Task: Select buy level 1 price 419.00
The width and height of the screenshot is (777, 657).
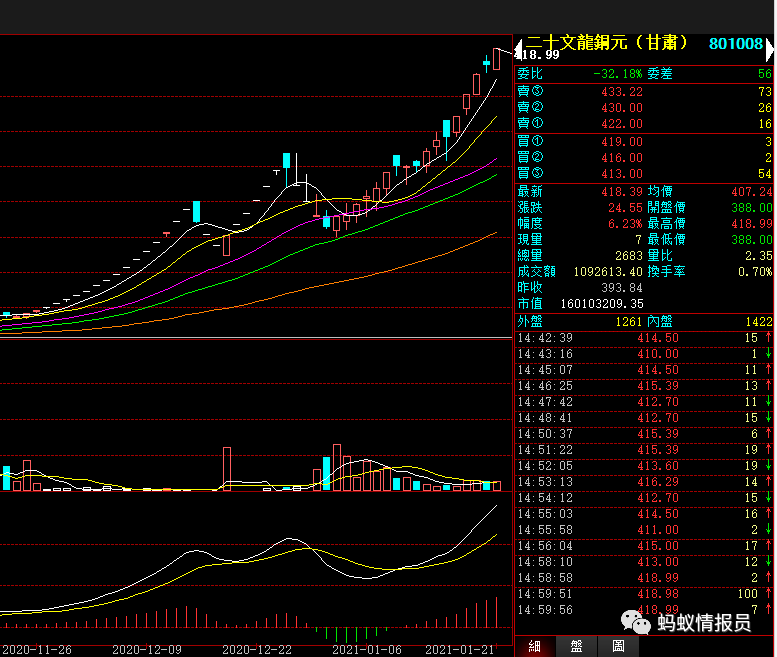Action: [622, 142]
